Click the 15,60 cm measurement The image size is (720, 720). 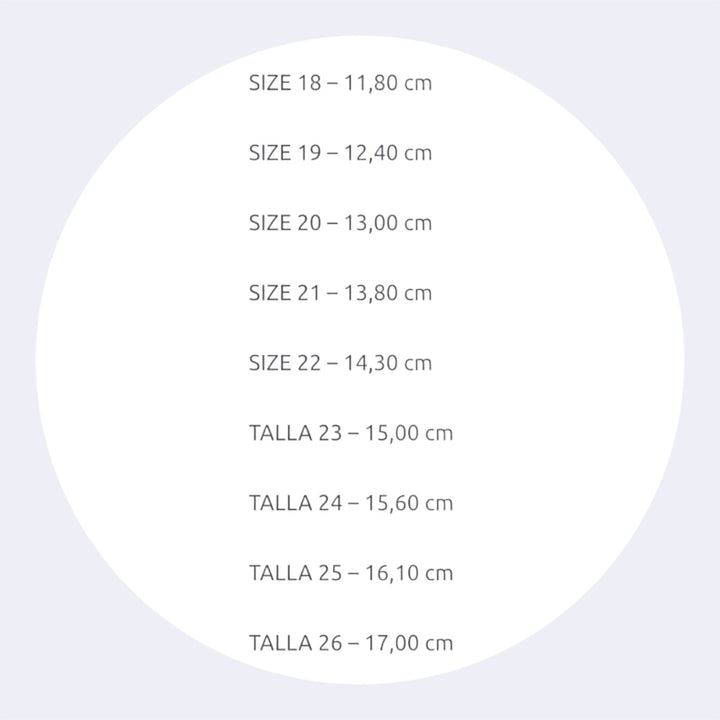pos(409,503)
